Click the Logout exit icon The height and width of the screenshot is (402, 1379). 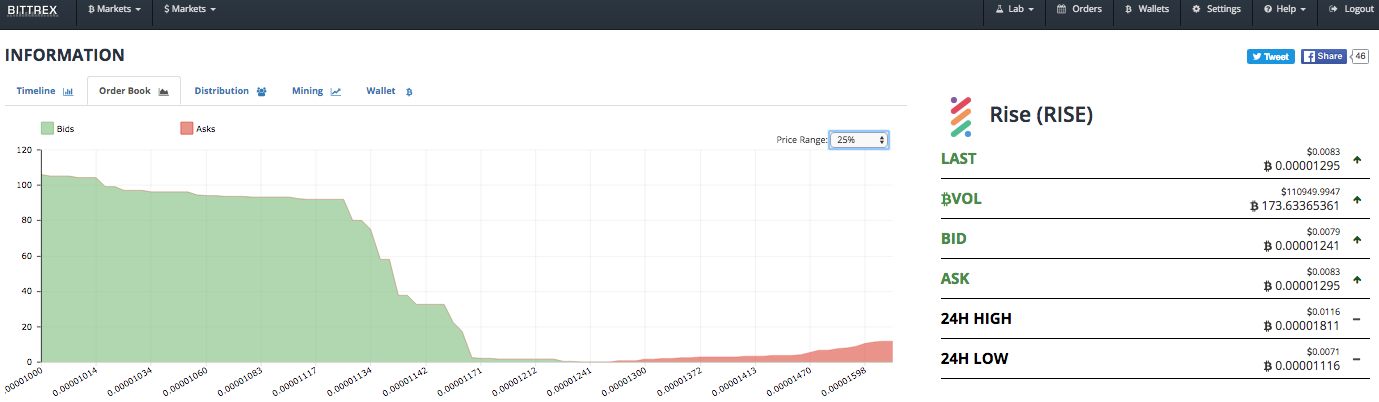[x=1334, y=9]
